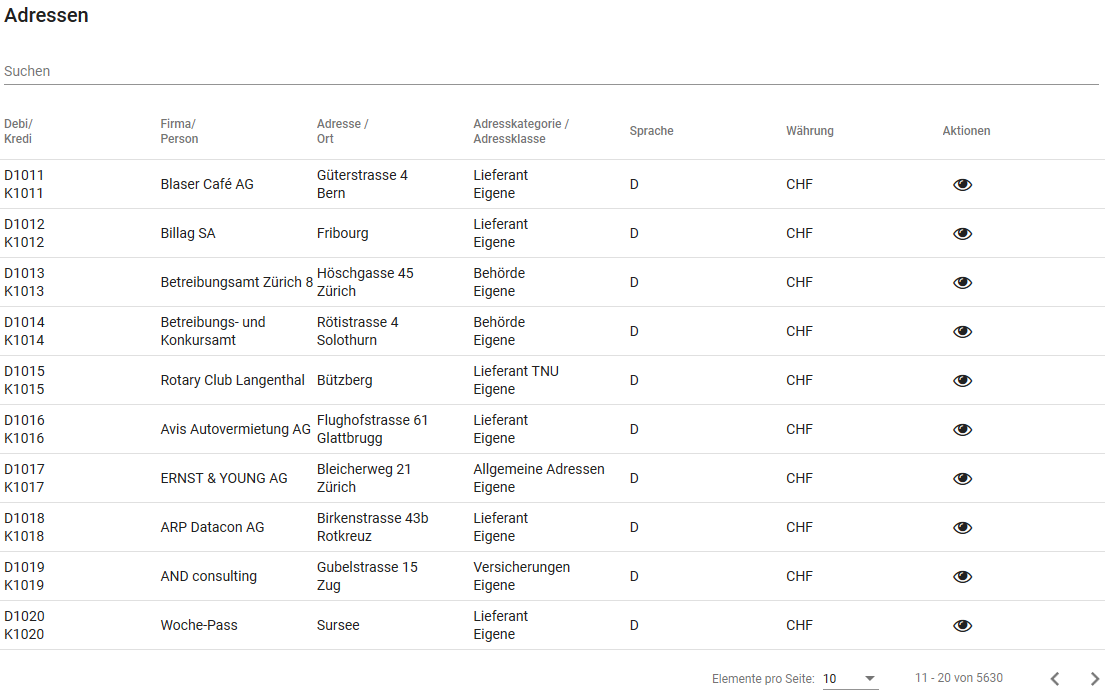Click the Adresse / Ort column header
Screen dimensions: 1105x691
coord(342,131)
